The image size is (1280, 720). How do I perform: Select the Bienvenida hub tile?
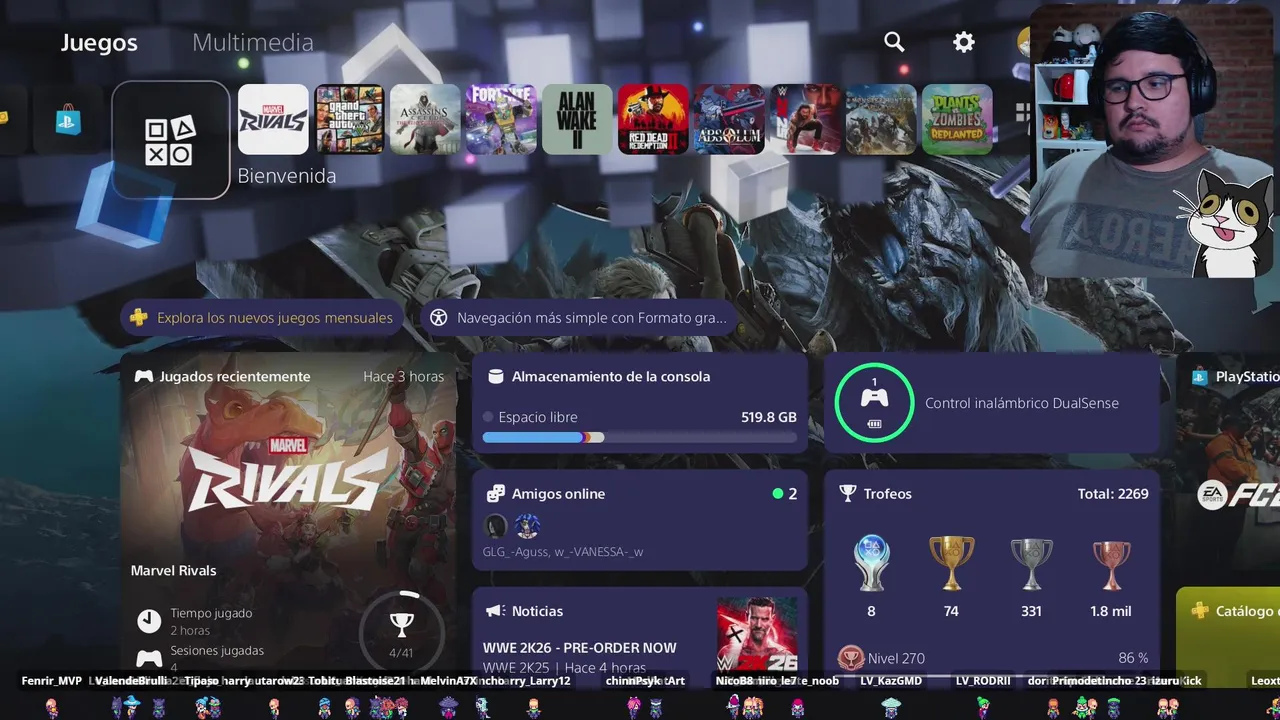pyautogui.click(x=171, y=140)
